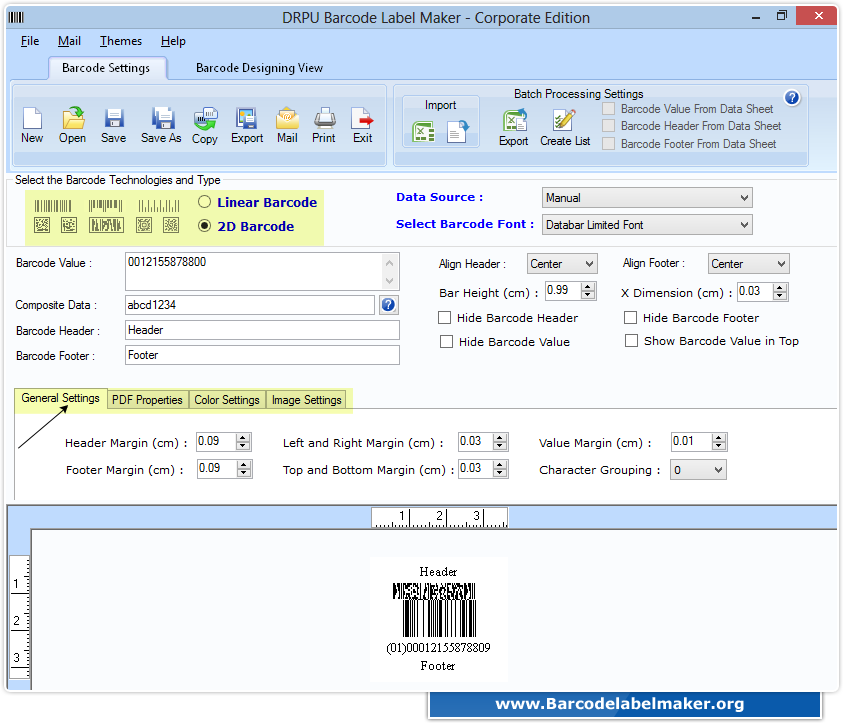843x723 pixels.
Task: Toggle Show Barcode Value in Top
Action: click(632, 341)
